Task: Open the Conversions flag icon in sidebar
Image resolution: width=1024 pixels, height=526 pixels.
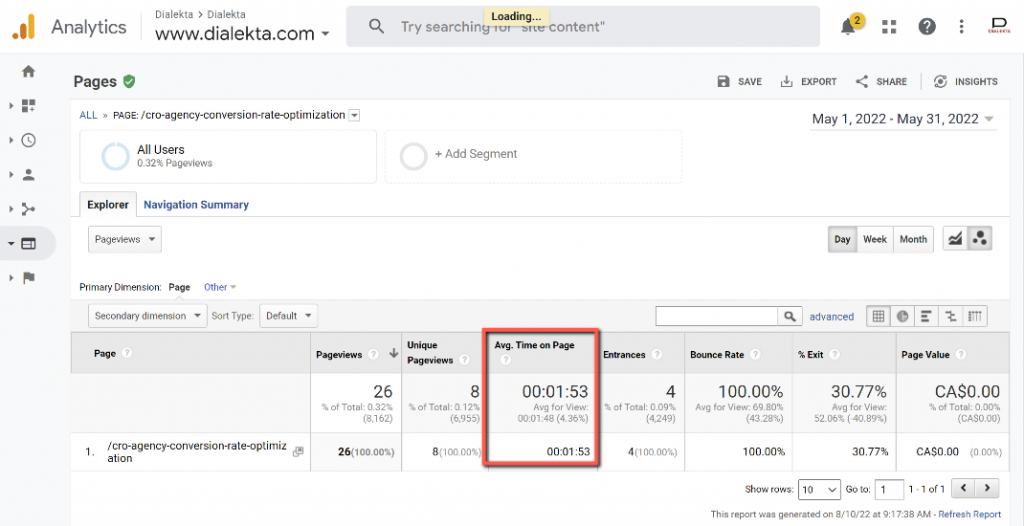Action: pyautogui.click(x=28, y=278)
